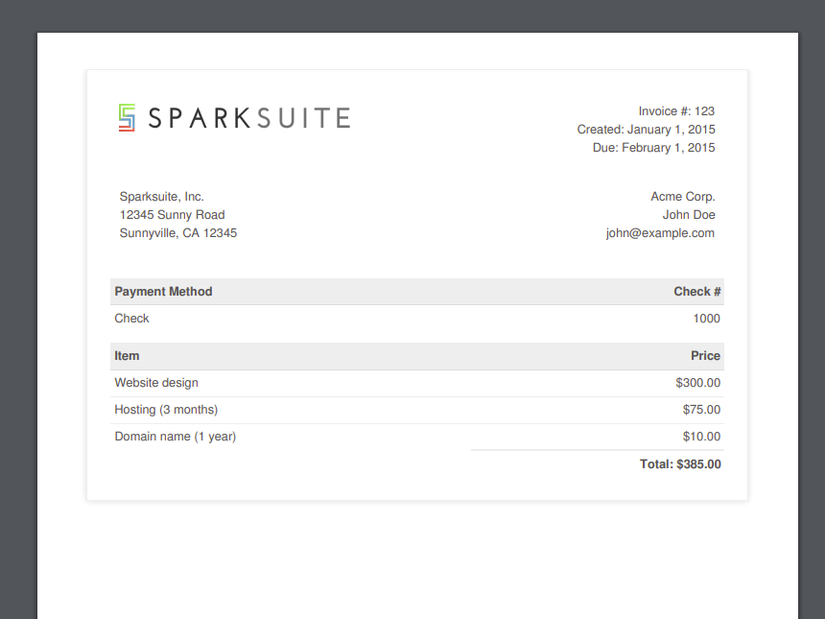
Task: Select the Website design row
Action: pyautogui.click(x=157, y=383)
